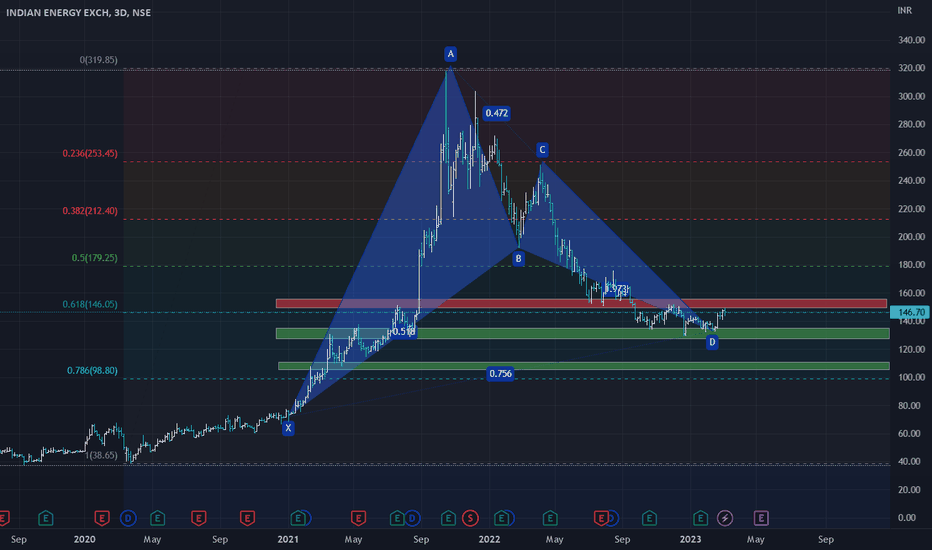
Task: Click red E earnings icon above May 2021
Action: coord(358,518)
